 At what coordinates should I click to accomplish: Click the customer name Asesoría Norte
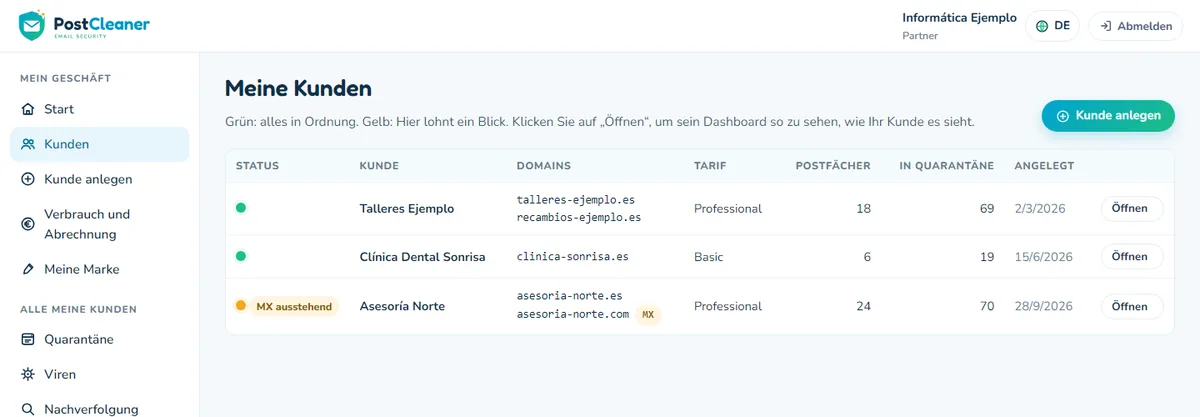(x=402, y=306)
